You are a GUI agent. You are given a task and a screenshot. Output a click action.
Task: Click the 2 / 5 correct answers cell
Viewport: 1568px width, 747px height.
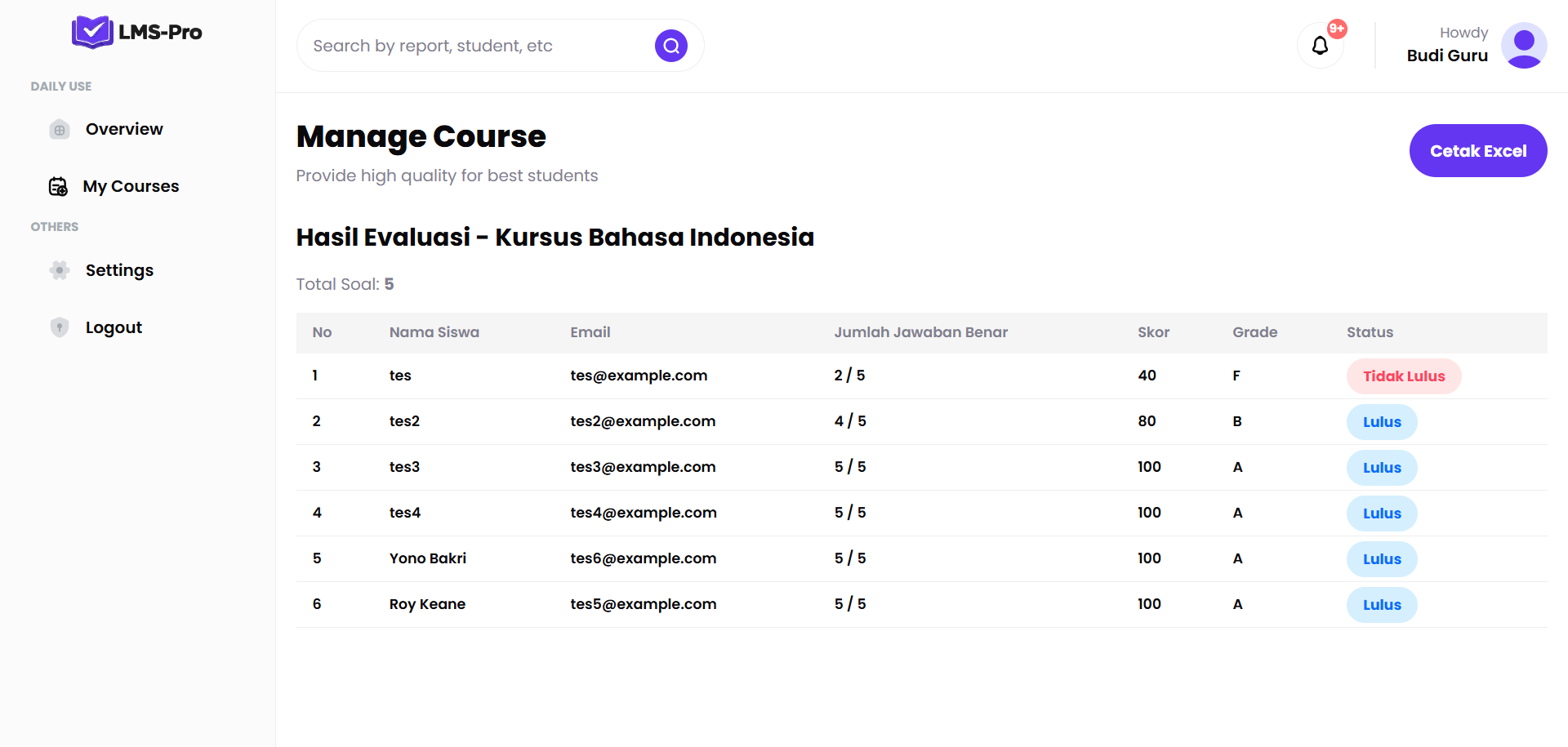[849, 376]
